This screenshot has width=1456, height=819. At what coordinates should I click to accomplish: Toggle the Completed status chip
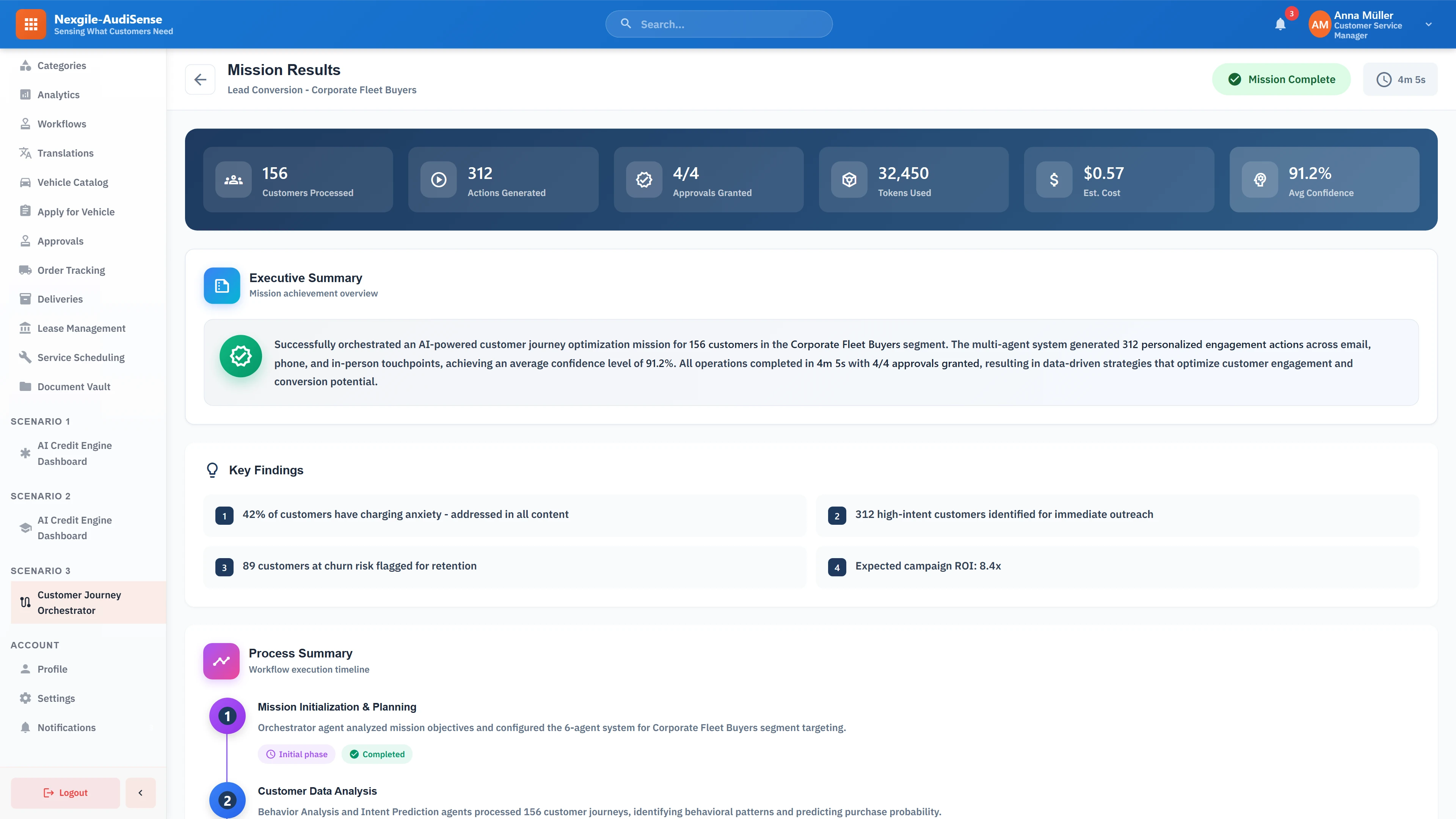coord(377,754)
